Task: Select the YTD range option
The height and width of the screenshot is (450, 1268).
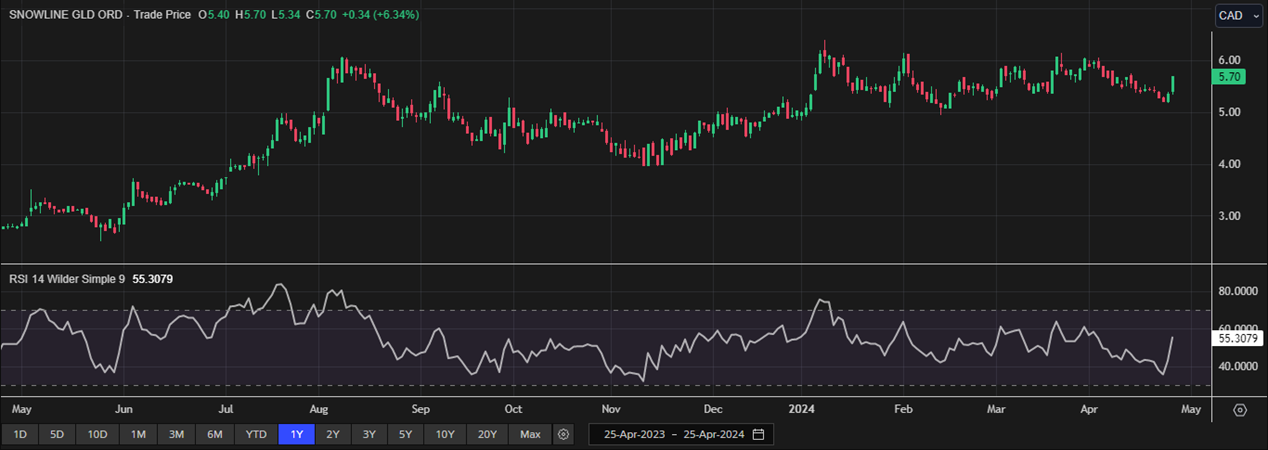Action: 256,435
